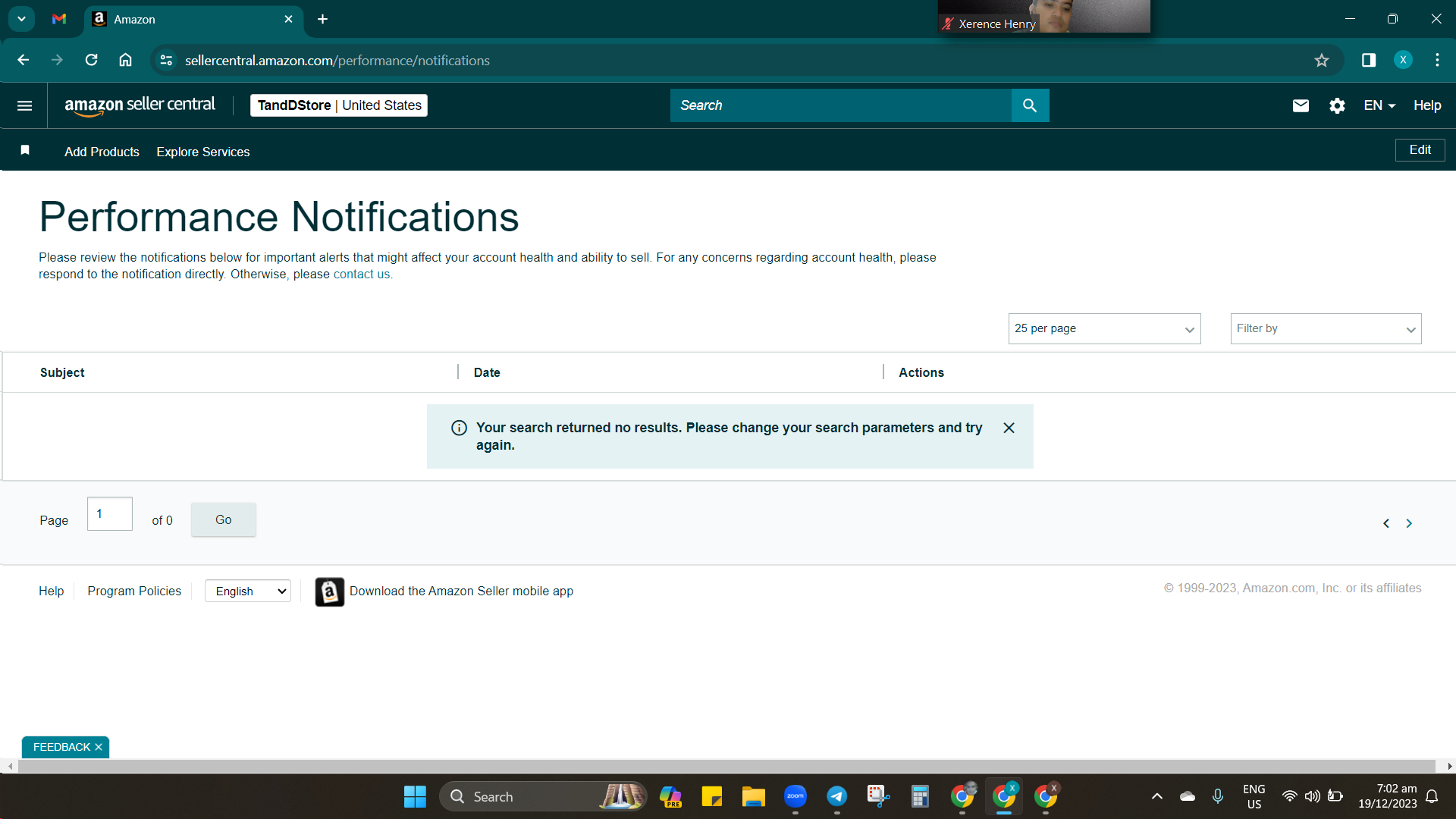Open Add Products menu item
The image size is (1456, 819).
pyautogui.click(x=102, y=152)
